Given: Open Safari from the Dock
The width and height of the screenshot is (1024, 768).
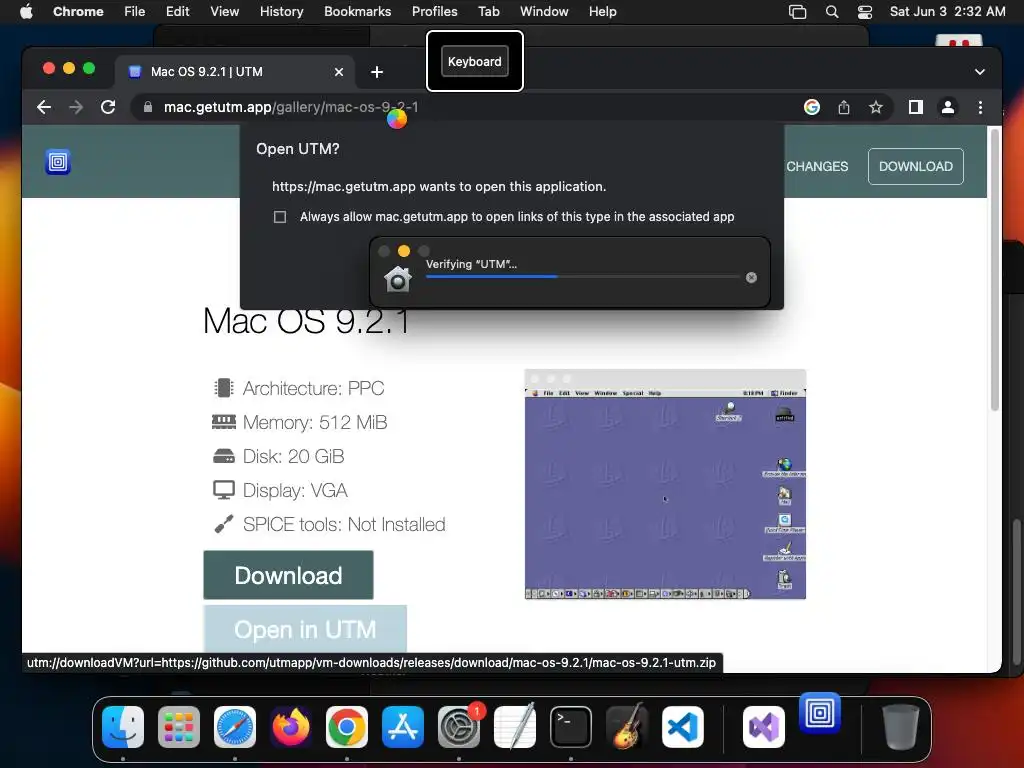Looking at the screenshot, I should pyautogui.click(x=235, y=727).
